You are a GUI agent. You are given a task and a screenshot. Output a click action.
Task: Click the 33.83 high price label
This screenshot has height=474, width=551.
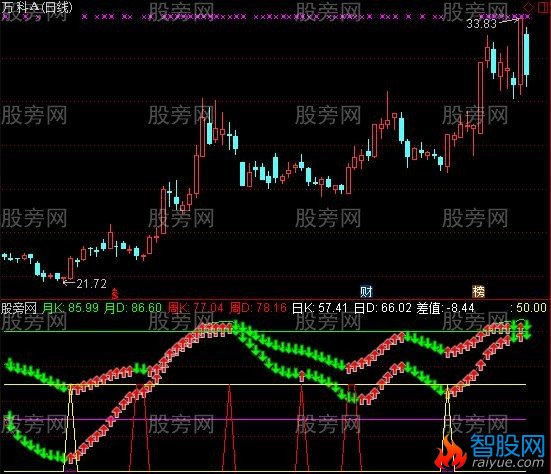coord(481,24)
